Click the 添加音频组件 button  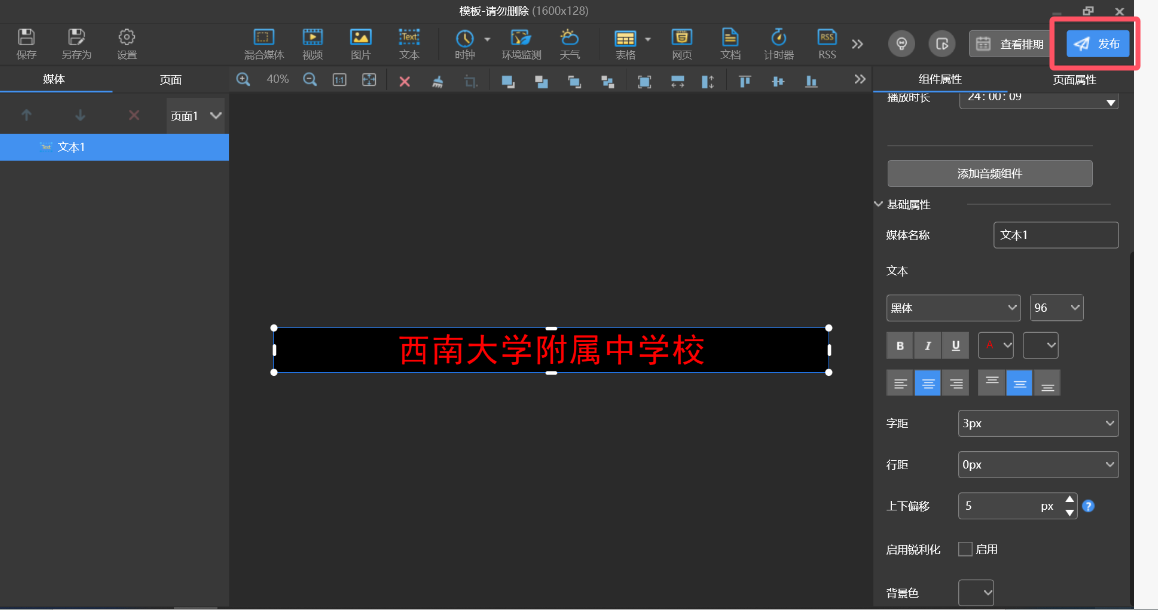tap(989, 173)
